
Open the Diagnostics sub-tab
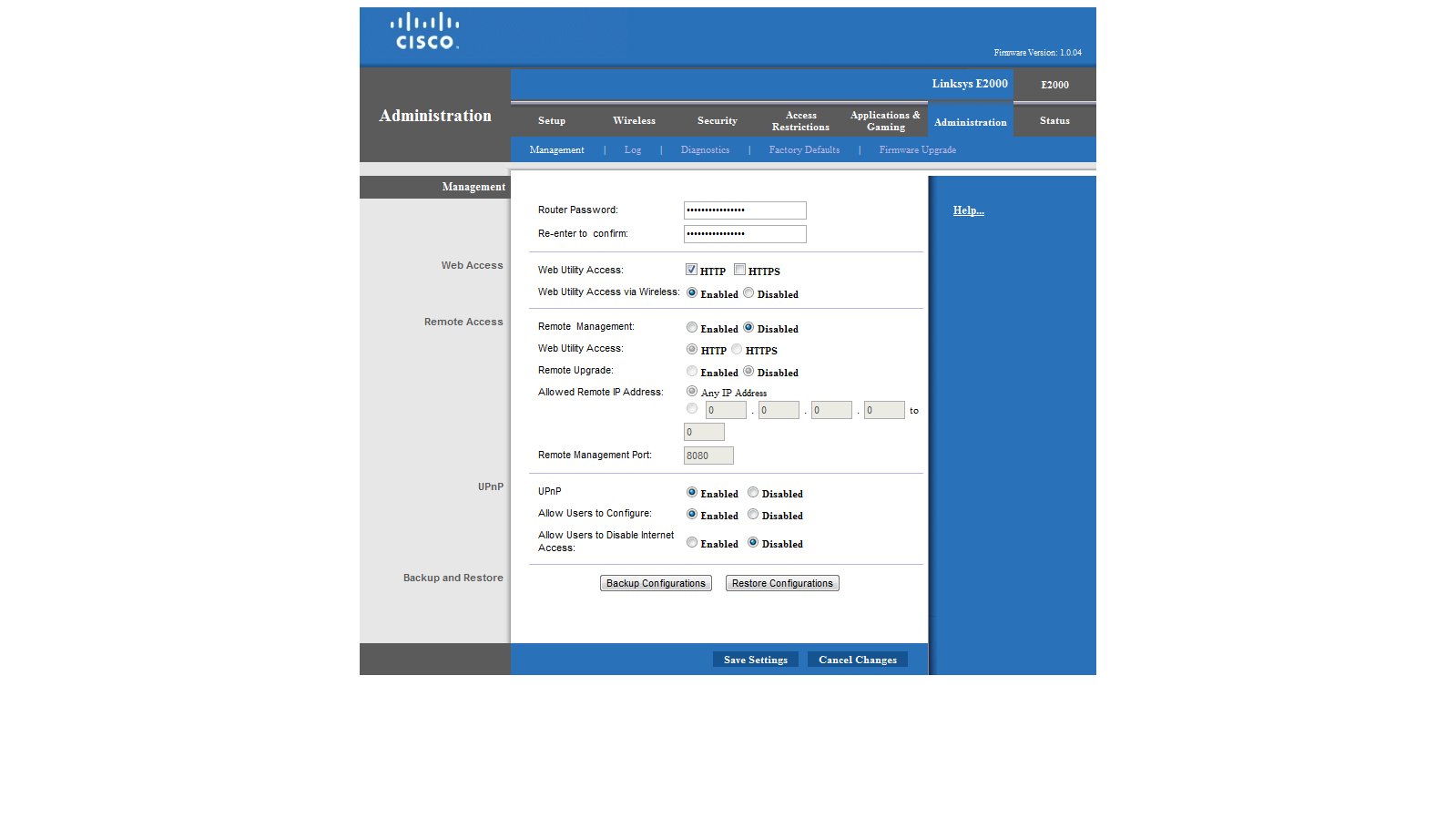point(705,150)
